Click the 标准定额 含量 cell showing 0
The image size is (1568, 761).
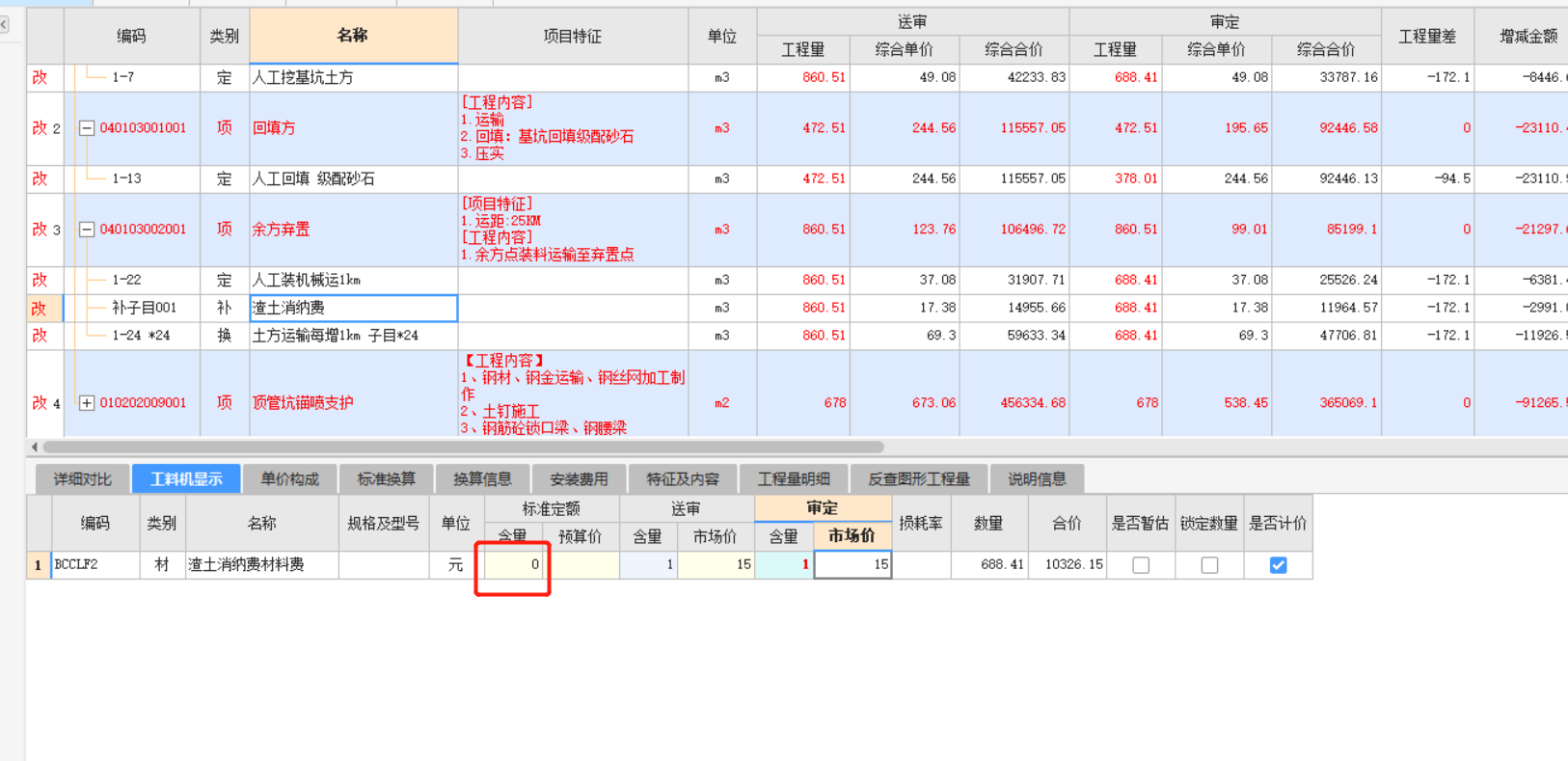[x=513, y=564]
